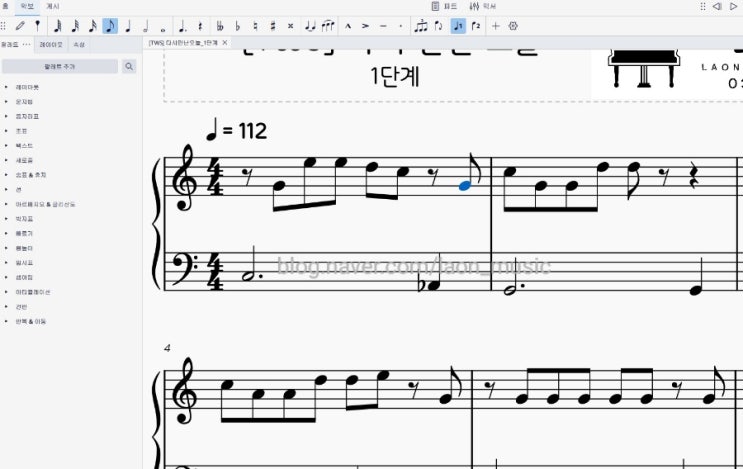Screen dimensions: 743x469
Task: Open note input toolbar settings gear
Action: [x=513, y=26]
